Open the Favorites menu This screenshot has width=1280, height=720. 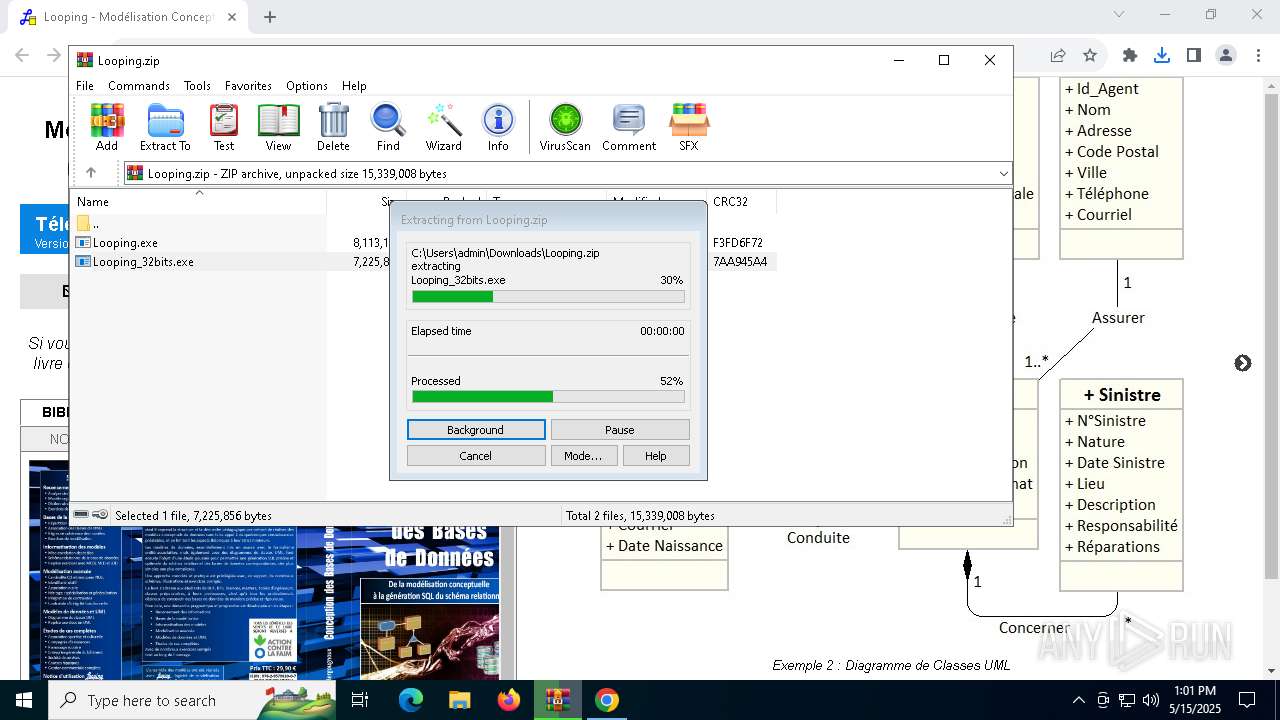248,86
